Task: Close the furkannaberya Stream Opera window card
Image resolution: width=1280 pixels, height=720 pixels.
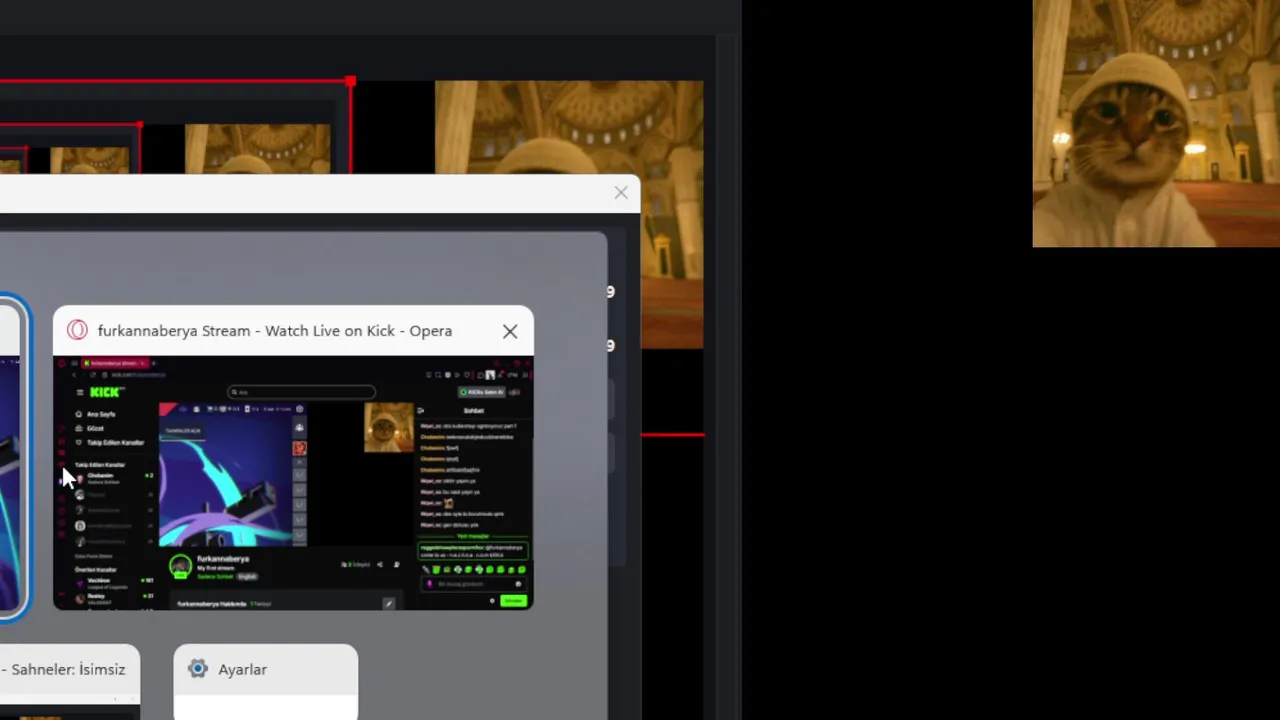Action: point(510,331)
